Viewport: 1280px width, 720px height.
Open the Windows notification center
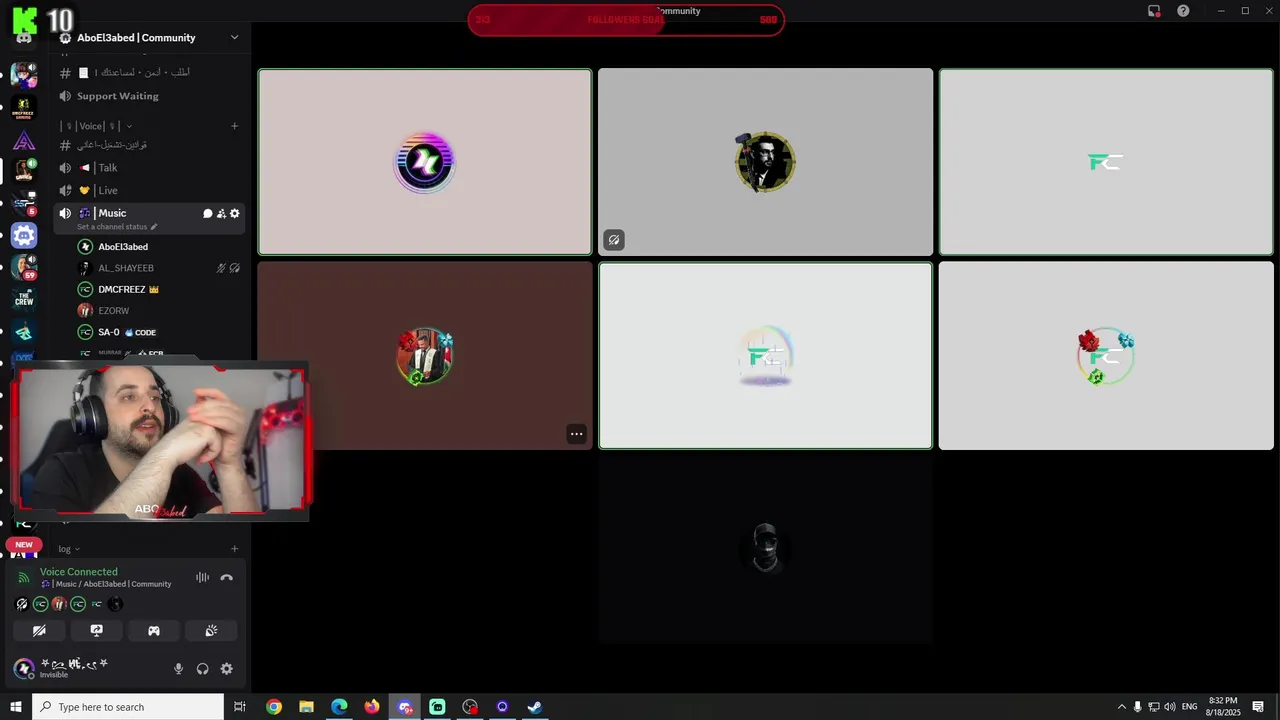point(1259,707)
